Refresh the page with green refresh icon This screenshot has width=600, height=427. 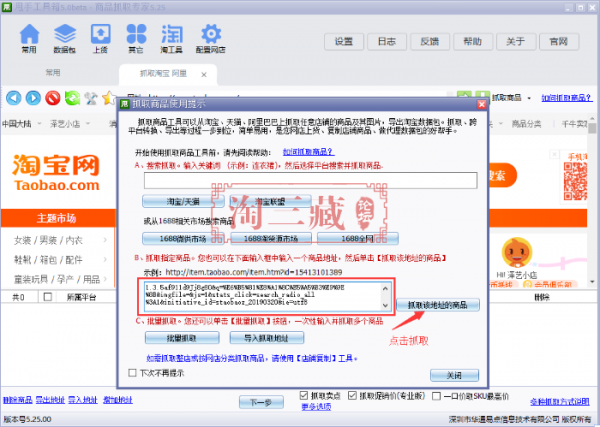72,98
